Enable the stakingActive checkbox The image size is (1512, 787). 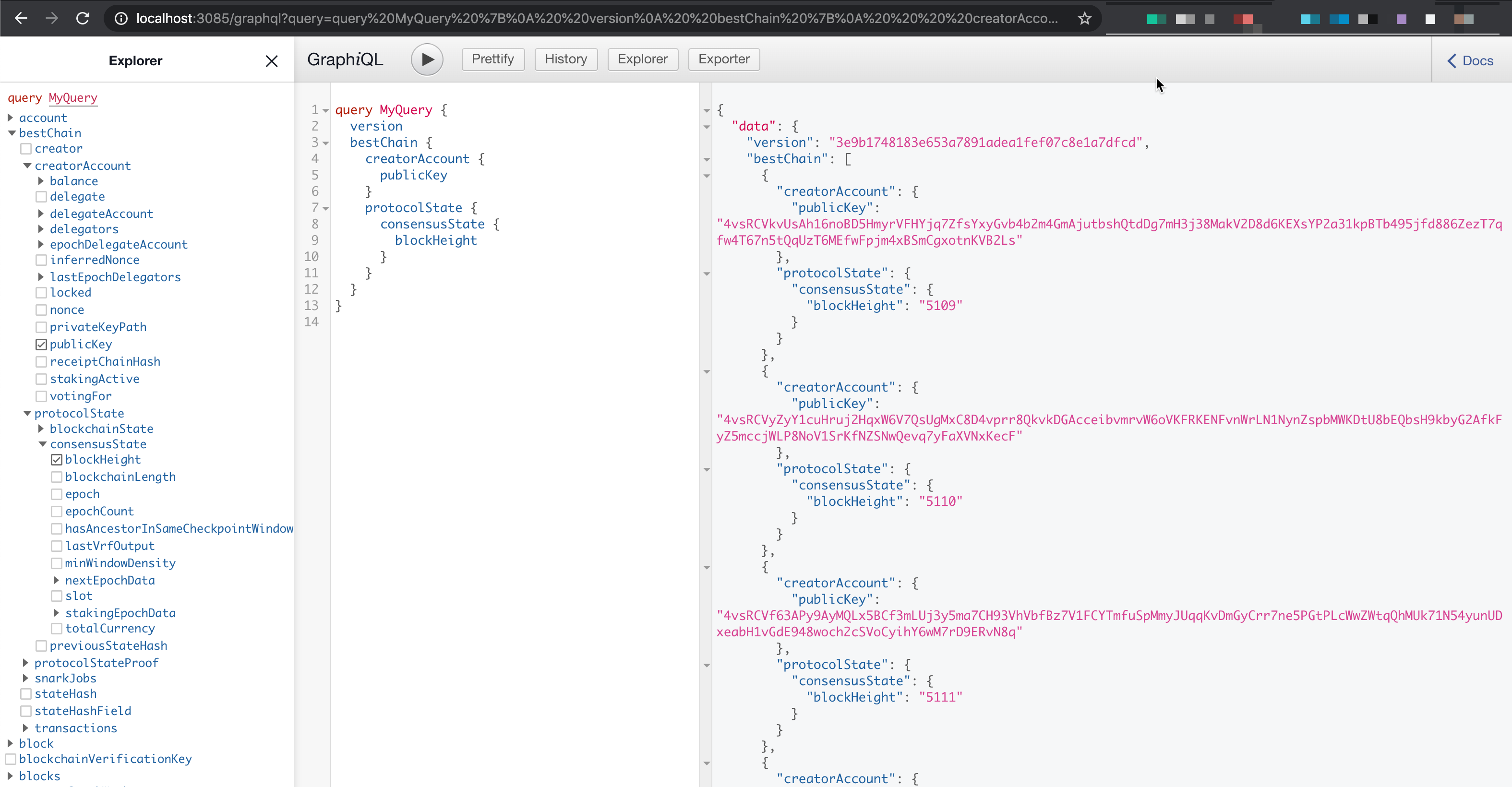point(41,379)
